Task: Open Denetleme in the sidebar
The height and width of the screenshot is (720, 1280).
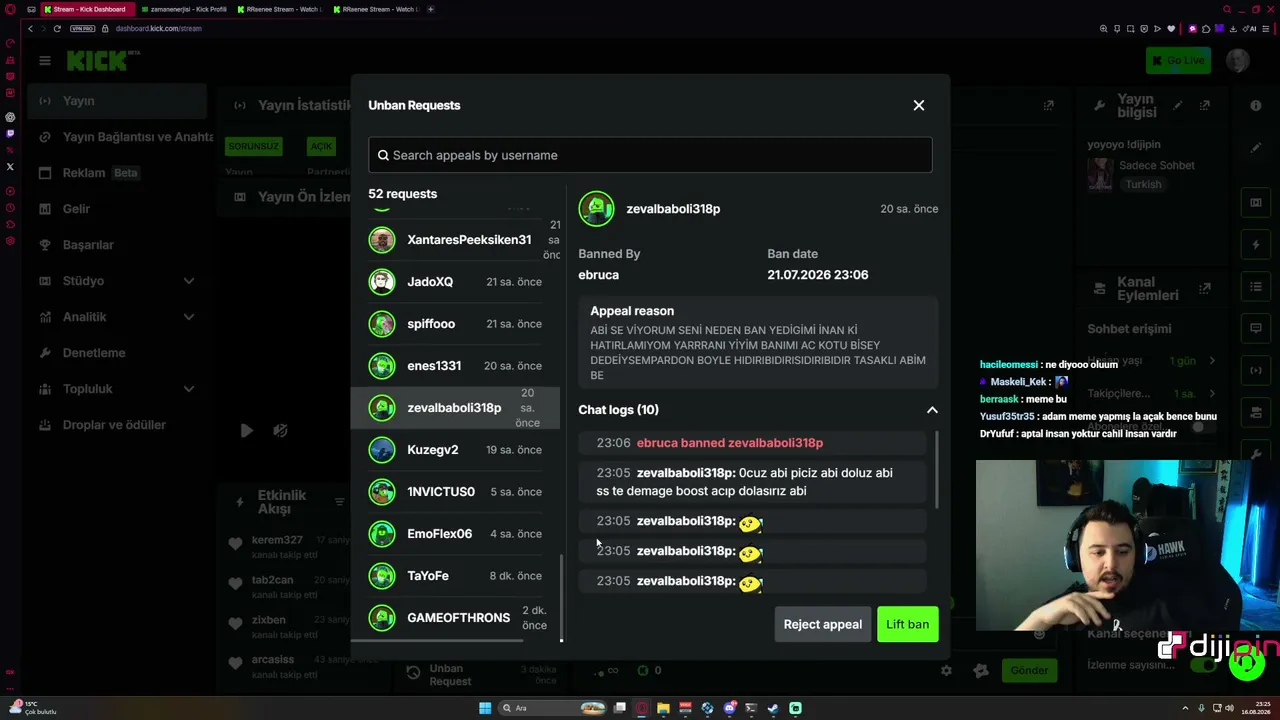Action: pos(117,353)
